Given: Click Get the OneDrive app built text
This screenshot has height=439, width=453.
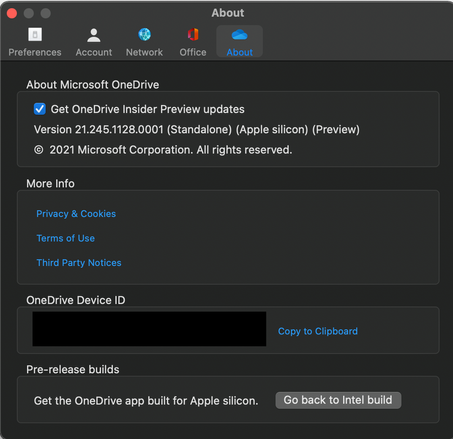Looking at the screenshot, I should (146, 401).
